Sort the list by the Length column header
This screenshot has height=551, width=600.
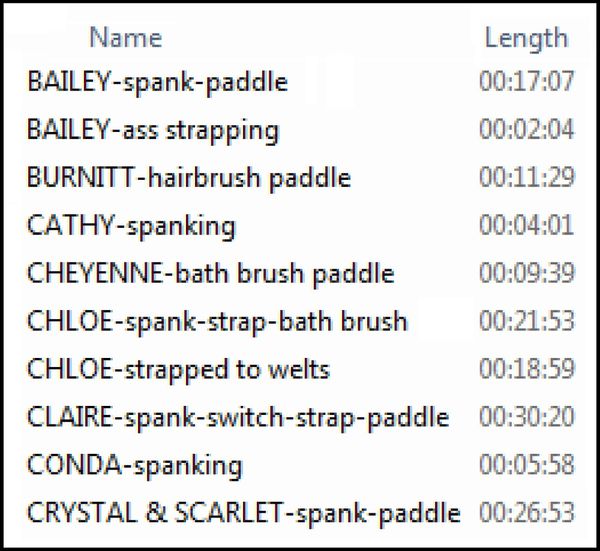point(526,39)
